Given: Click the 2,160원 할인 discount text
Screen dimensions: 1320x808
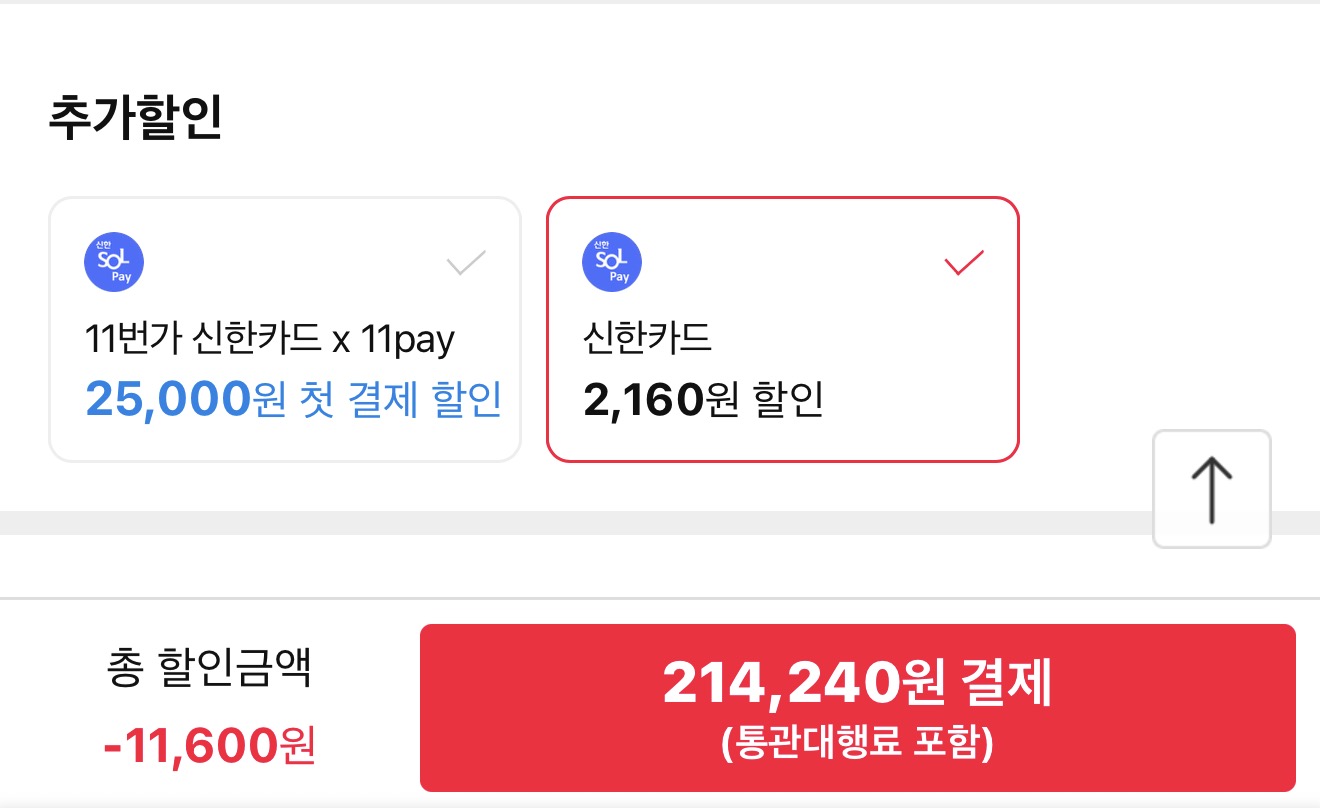Looking at the screenshot, I should point(702,400).
